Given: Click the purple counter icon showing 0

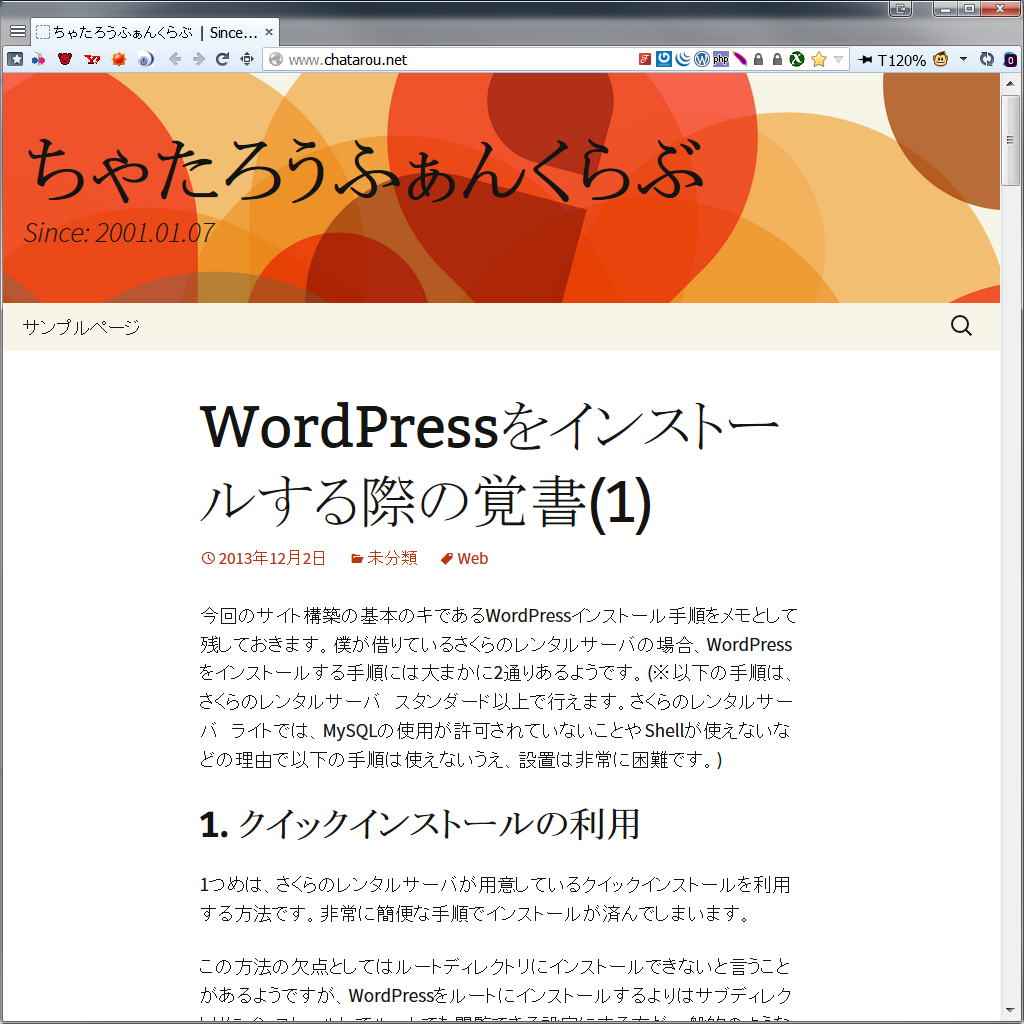Looking at the screenshot, I should click(x=1010, y=60).
